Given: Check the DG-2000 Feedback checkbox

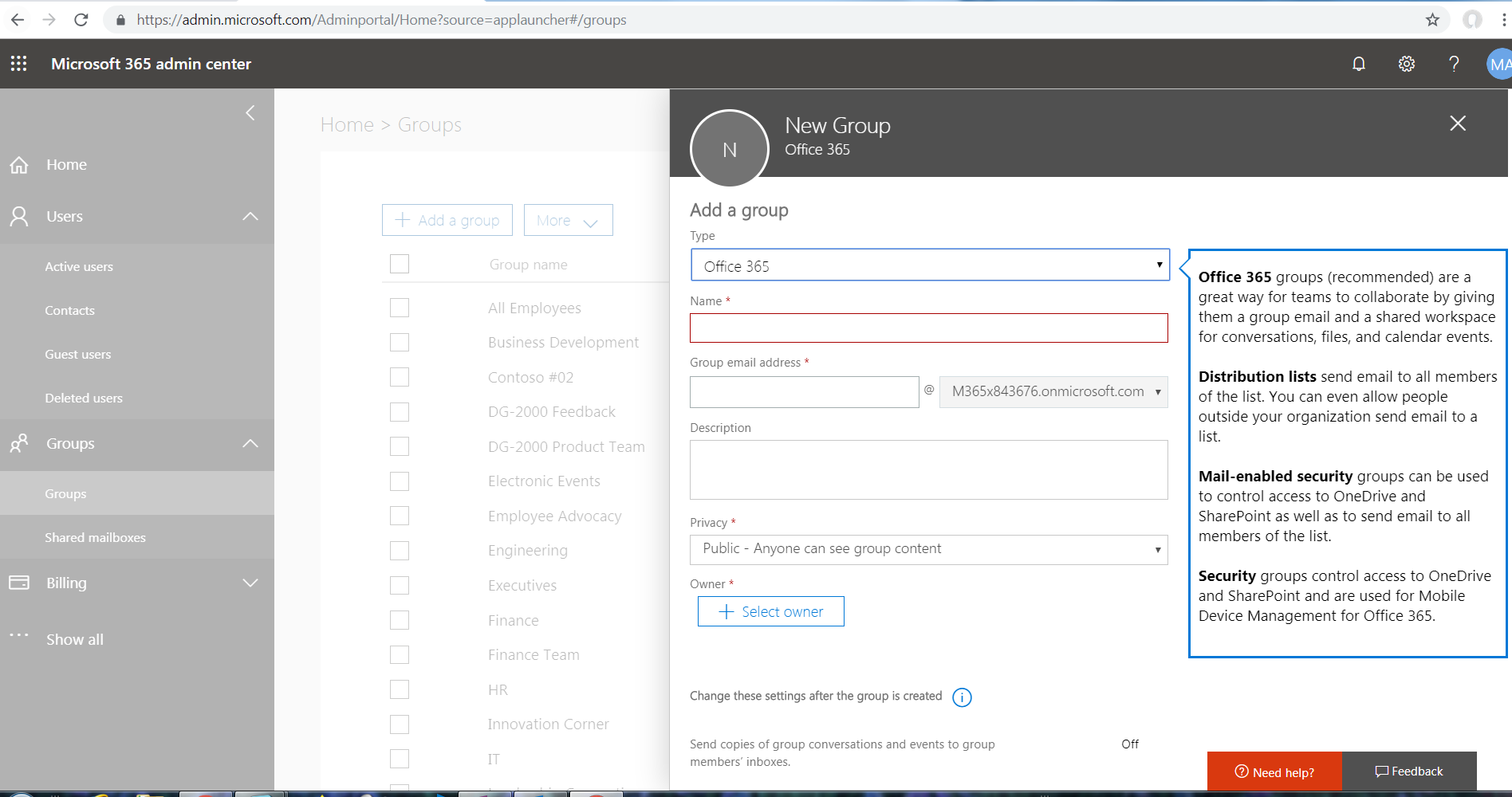Looking at the screenshot, I should click(x=400, y=412).
